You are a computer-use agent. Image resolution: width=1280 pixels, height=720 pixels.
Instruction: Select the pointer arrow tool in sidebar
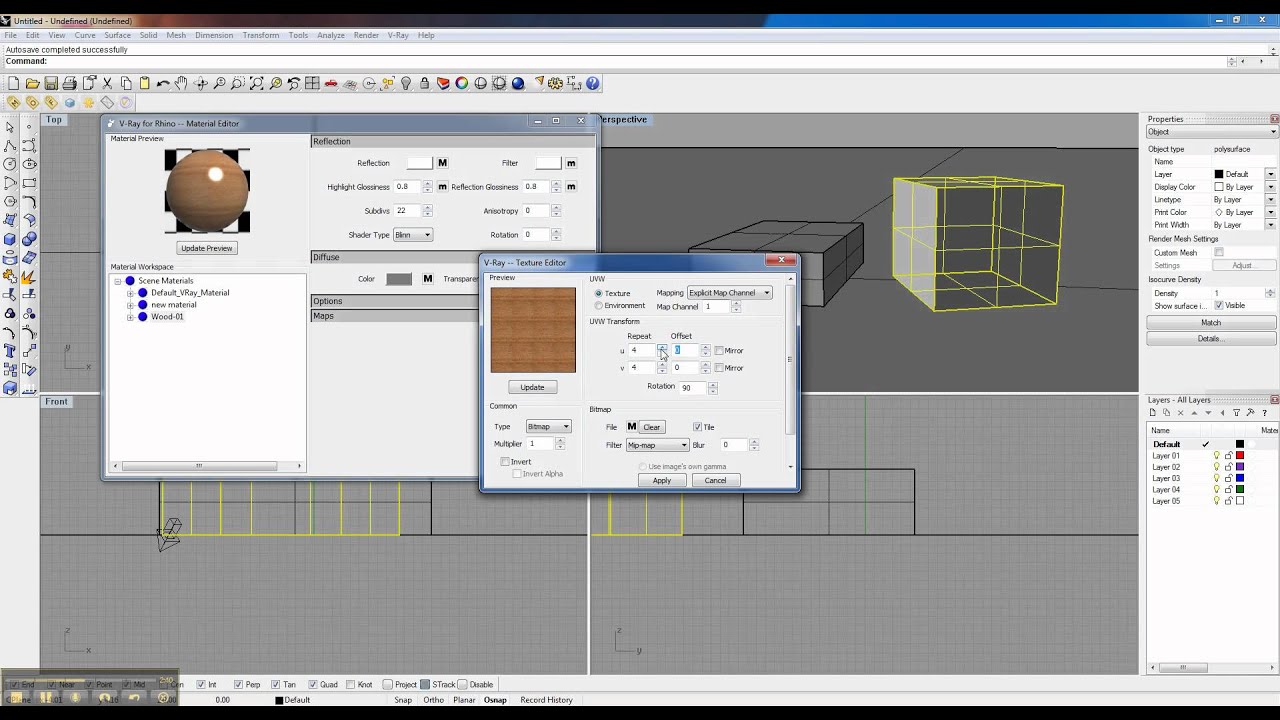[10, 127]
